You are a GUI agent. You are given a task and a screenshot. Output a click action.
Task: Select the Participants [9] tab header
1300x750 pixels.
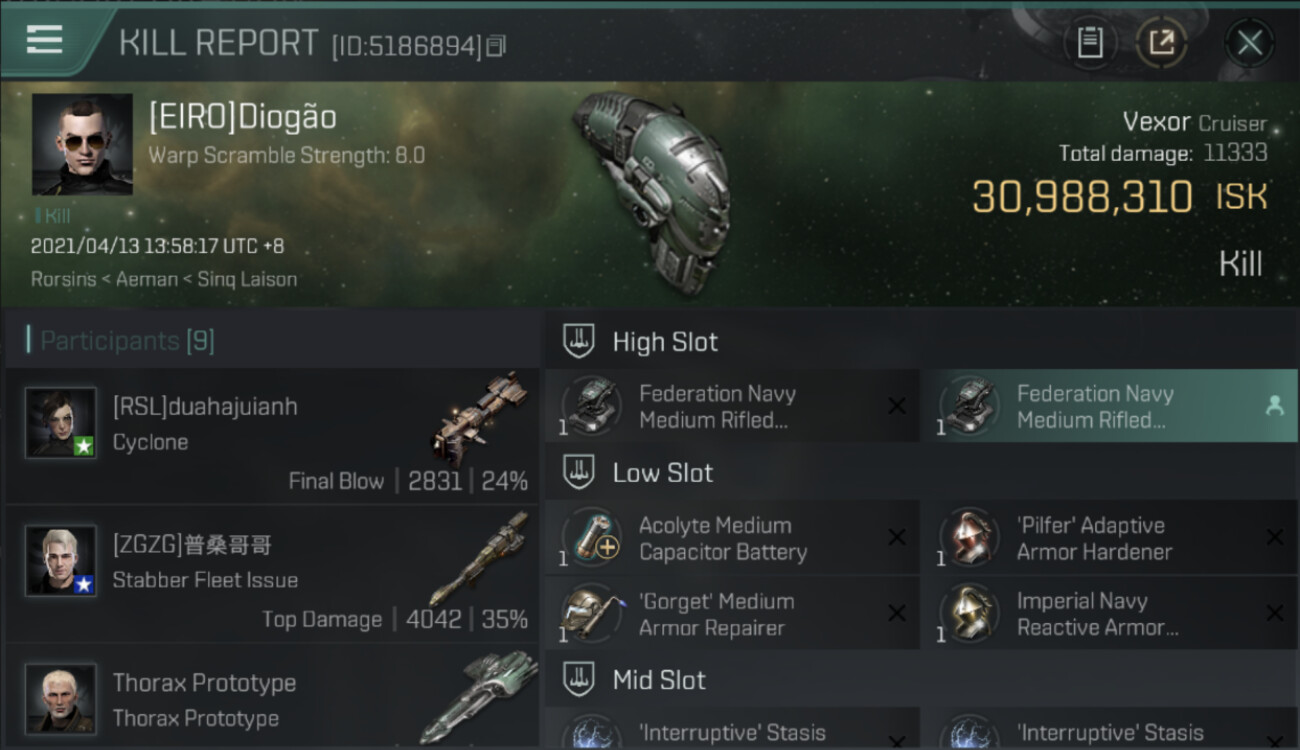pos(121,341)
